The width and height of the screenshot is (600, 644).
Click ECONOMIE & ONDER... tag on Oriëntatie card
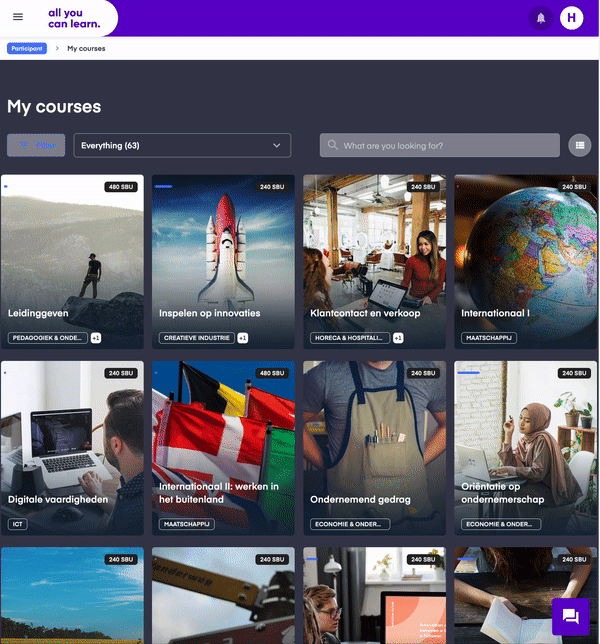tap(501, 524)
